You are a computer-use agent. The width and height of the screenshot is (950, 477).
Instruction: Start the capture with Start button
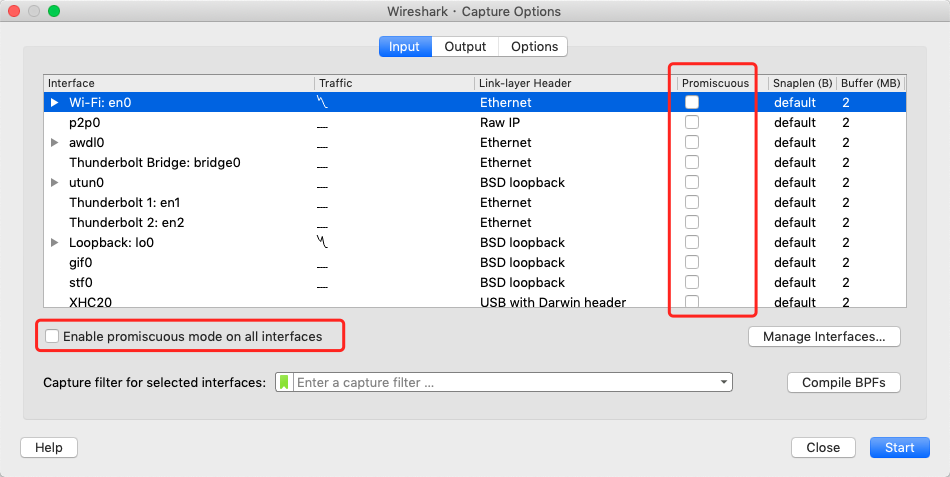900,447
